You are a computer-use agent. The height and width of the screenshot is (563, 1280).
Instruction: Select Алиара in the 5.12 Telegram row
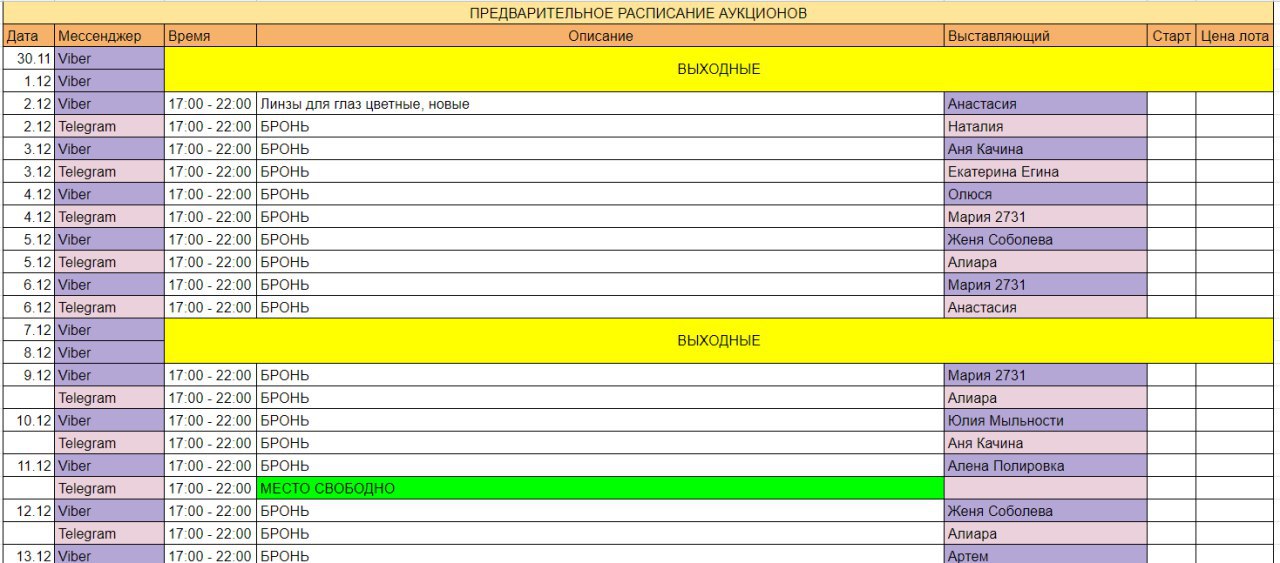tap(1045, 262)
